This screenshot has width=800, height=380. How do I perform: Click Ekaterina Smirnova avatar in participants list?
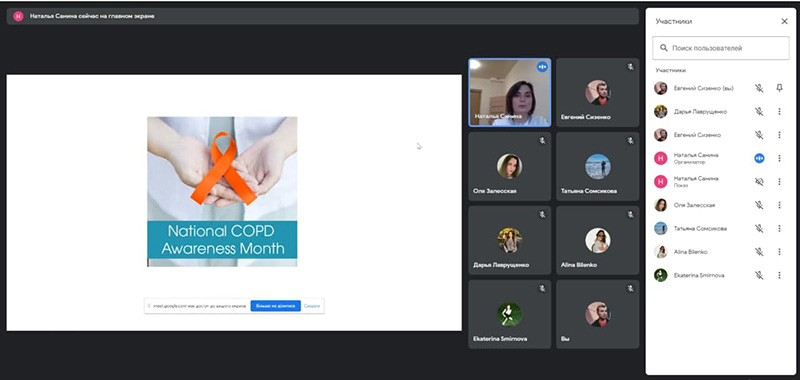click(661, 275)
